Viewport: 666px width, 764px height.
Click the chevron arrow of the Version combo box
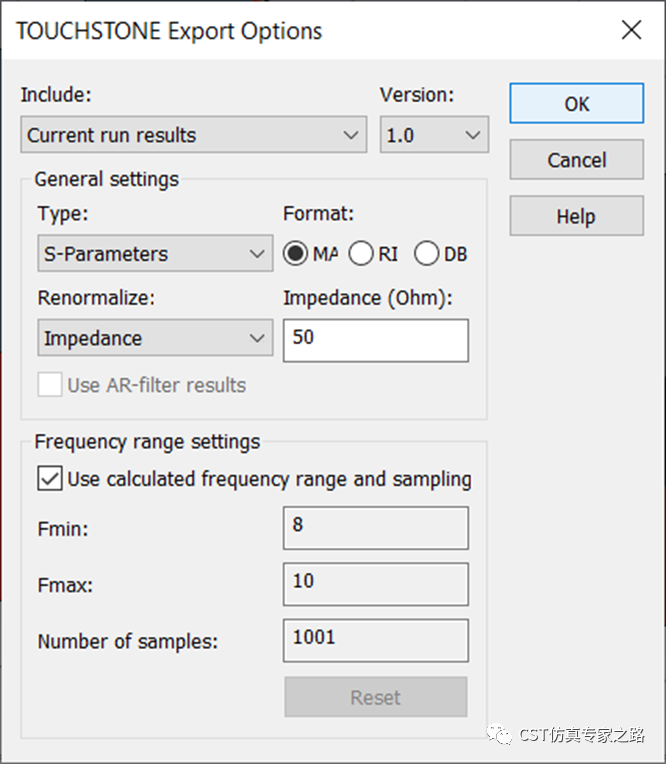[x=473, y=135]
